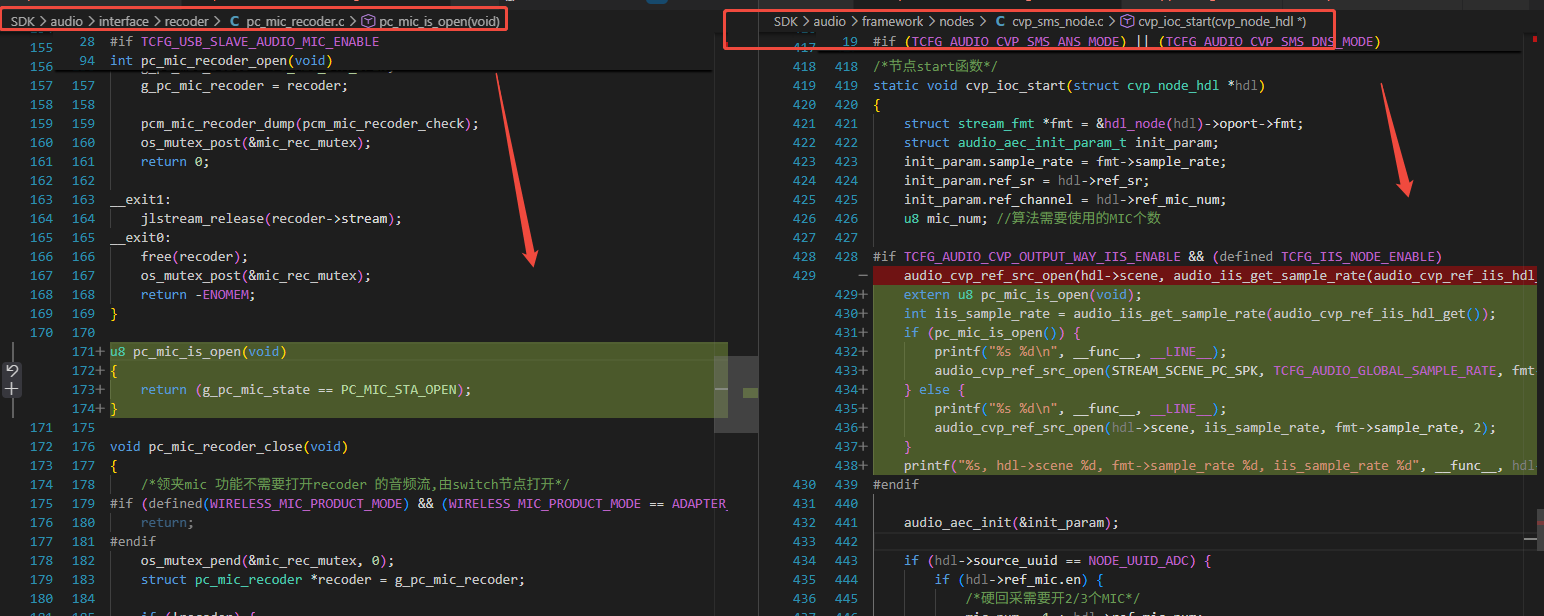Open the pc_mic_is_open(void) symbol breadcrumb
Screen dimensions: 1544x616
click(x=430, y=20)
